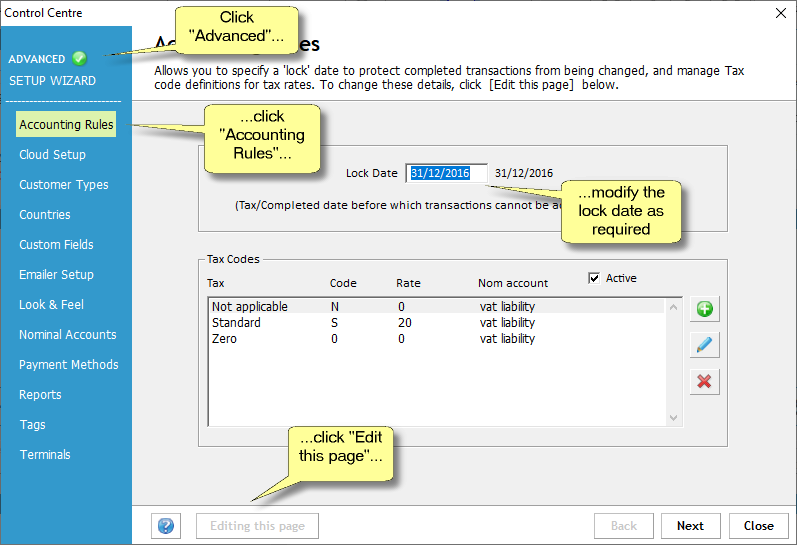Click the red delete tax code icon
This screenshot has height=545, width=797.
704,381
